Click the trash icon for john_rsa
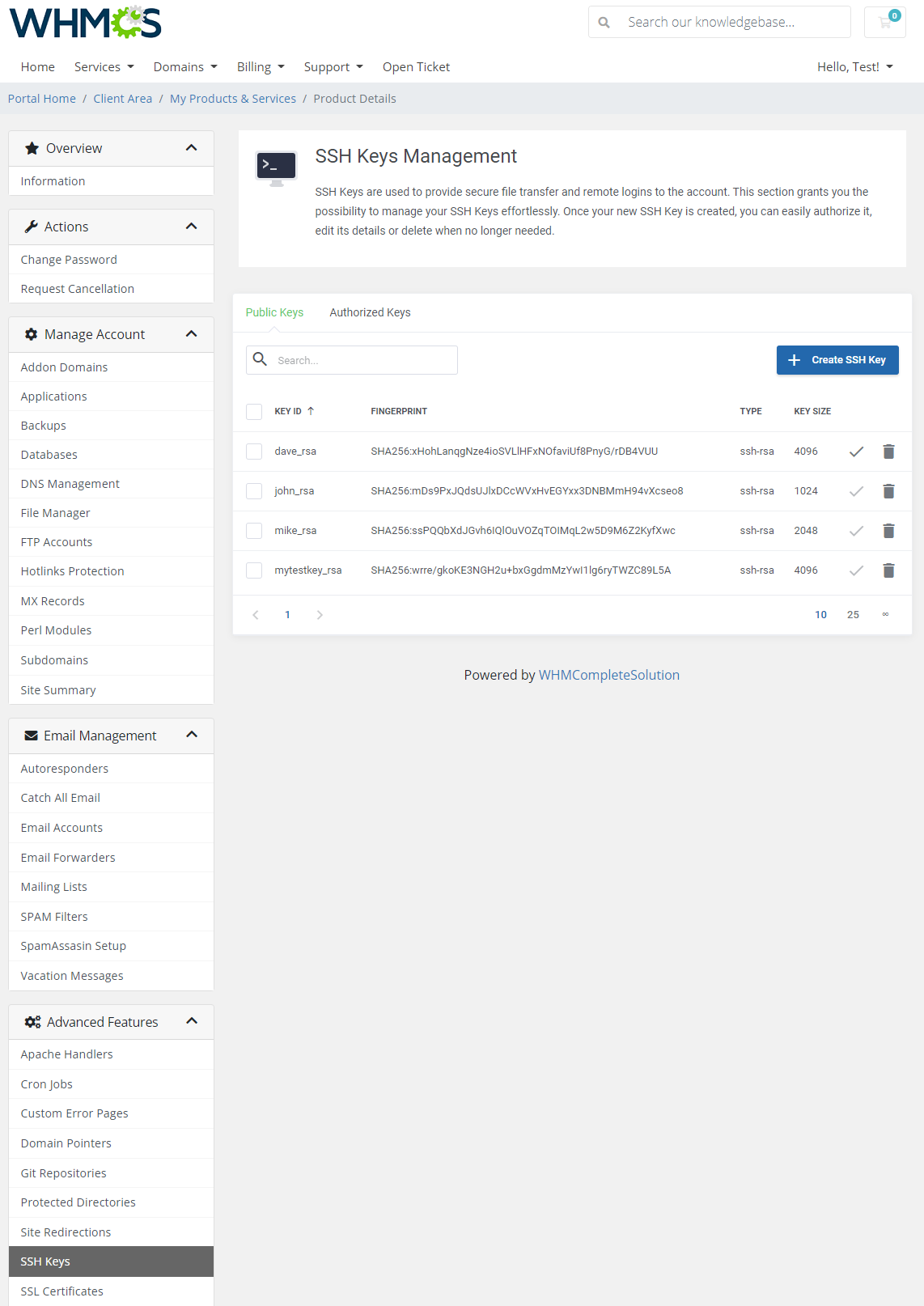The width and height of the screenshot is (924, 1306). point(888,491)
